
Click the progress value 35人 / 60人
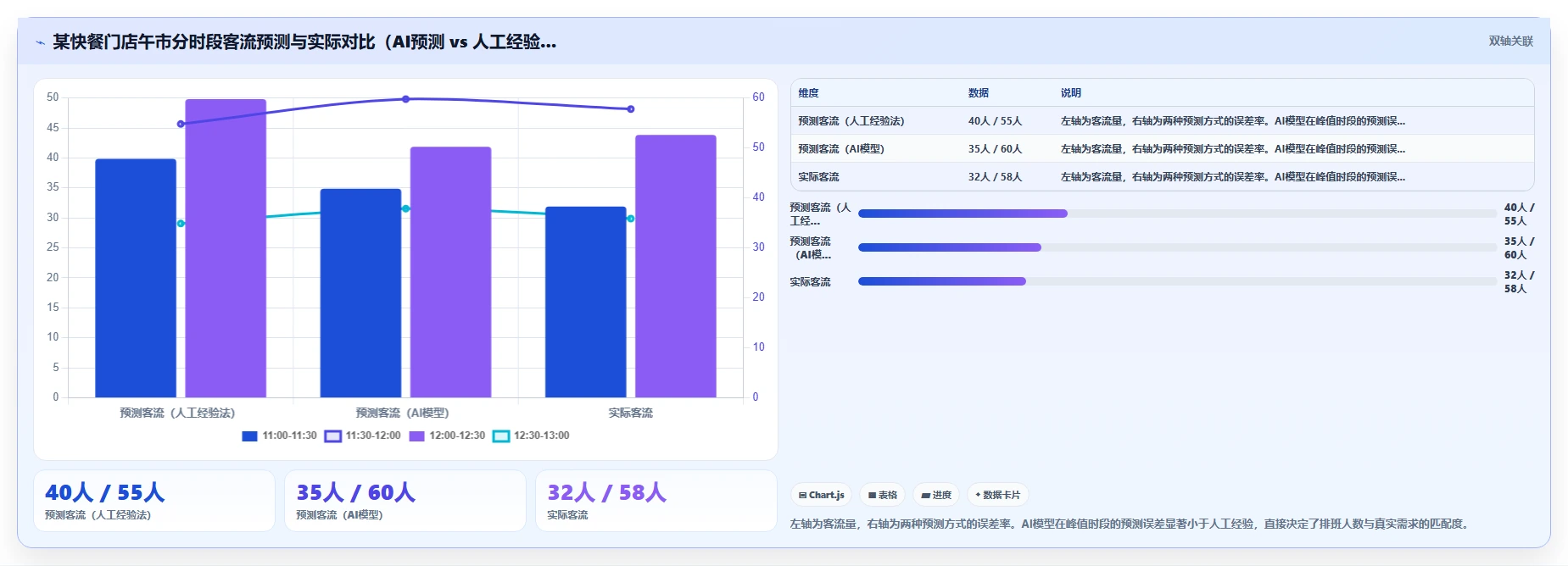(1518, 248)
